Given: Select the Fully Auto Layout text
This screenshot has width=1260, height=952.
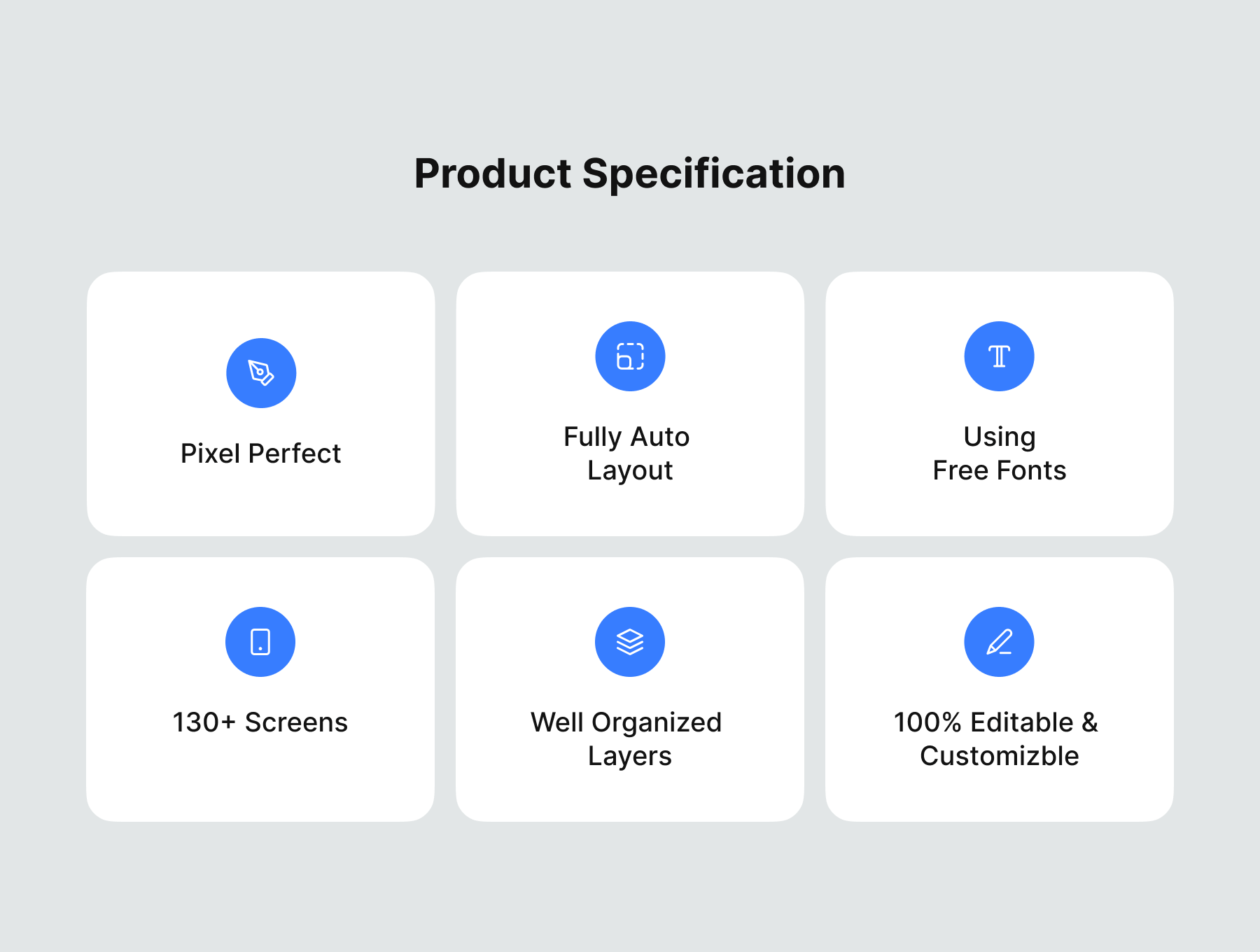Looking at the screenshot, I should coord(628,454).
